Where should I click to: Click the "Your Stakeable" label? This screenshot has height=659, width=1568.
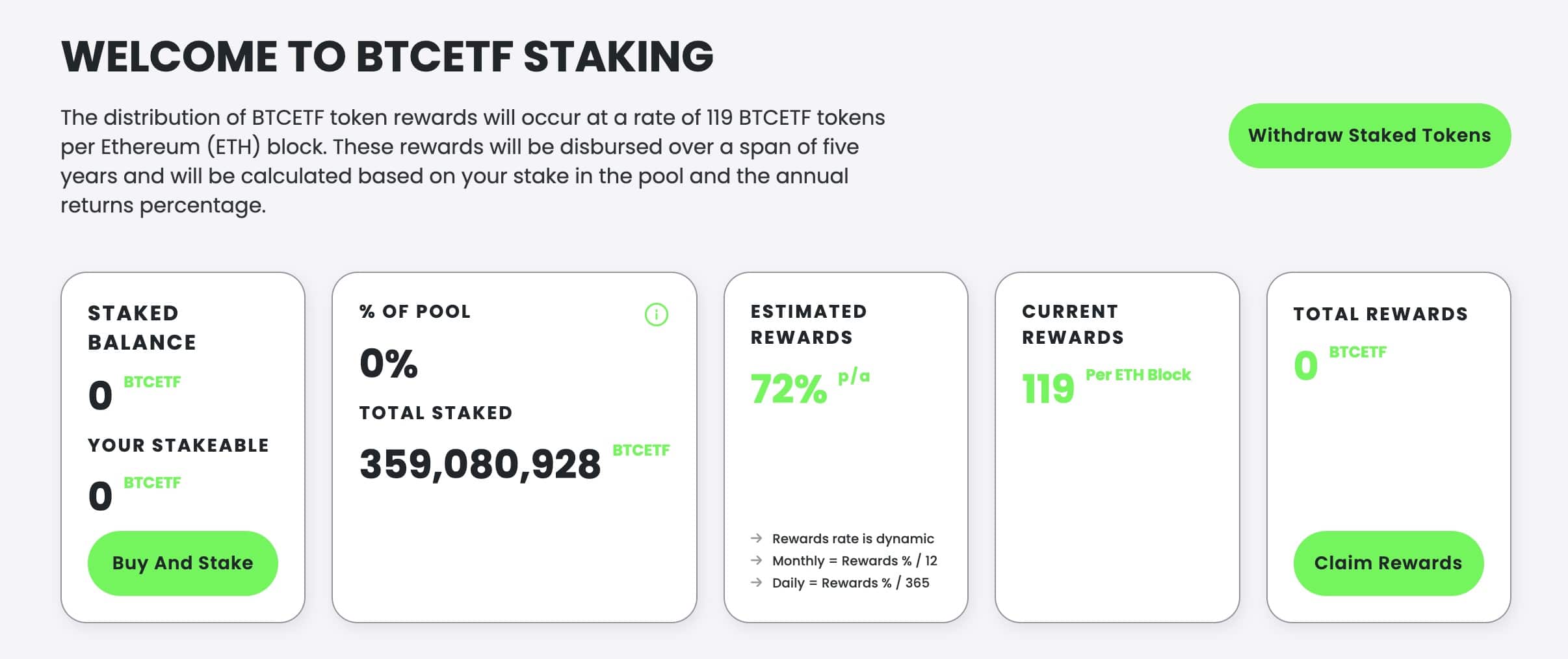[x=178, y=445]
